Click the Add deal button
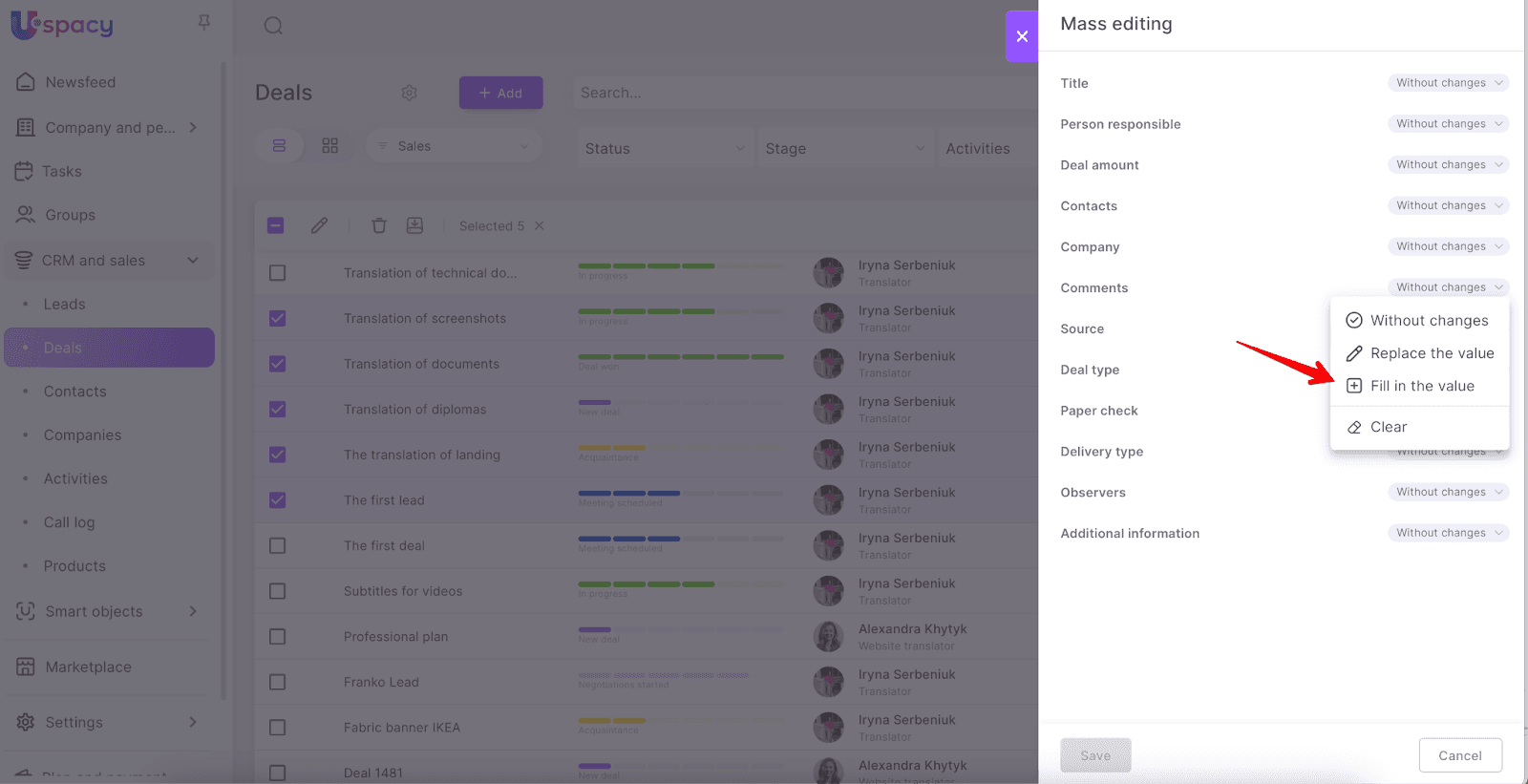The image size is (1528, 784). (500, 93)
